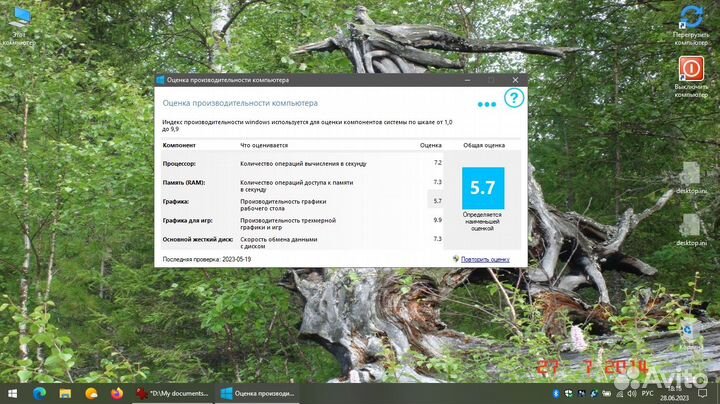Viewport: 720px width, 404px height.
Task: Click the 7.2 score for Процессор
Action: point(438,163)
